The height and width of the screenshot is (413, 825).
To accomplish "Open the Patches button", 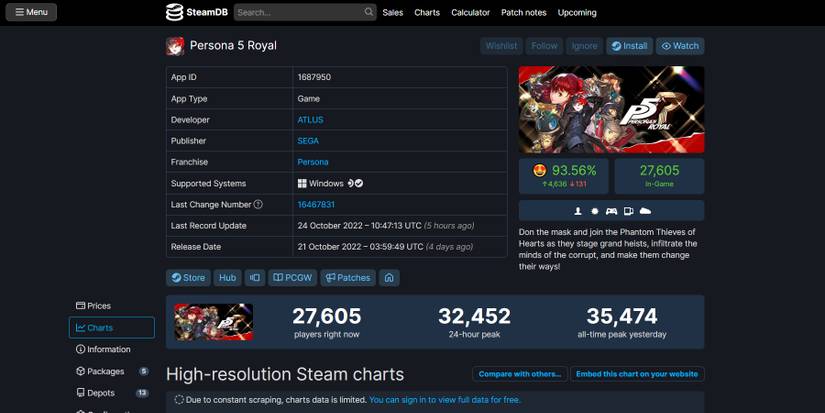I will [x=348, y=278].
